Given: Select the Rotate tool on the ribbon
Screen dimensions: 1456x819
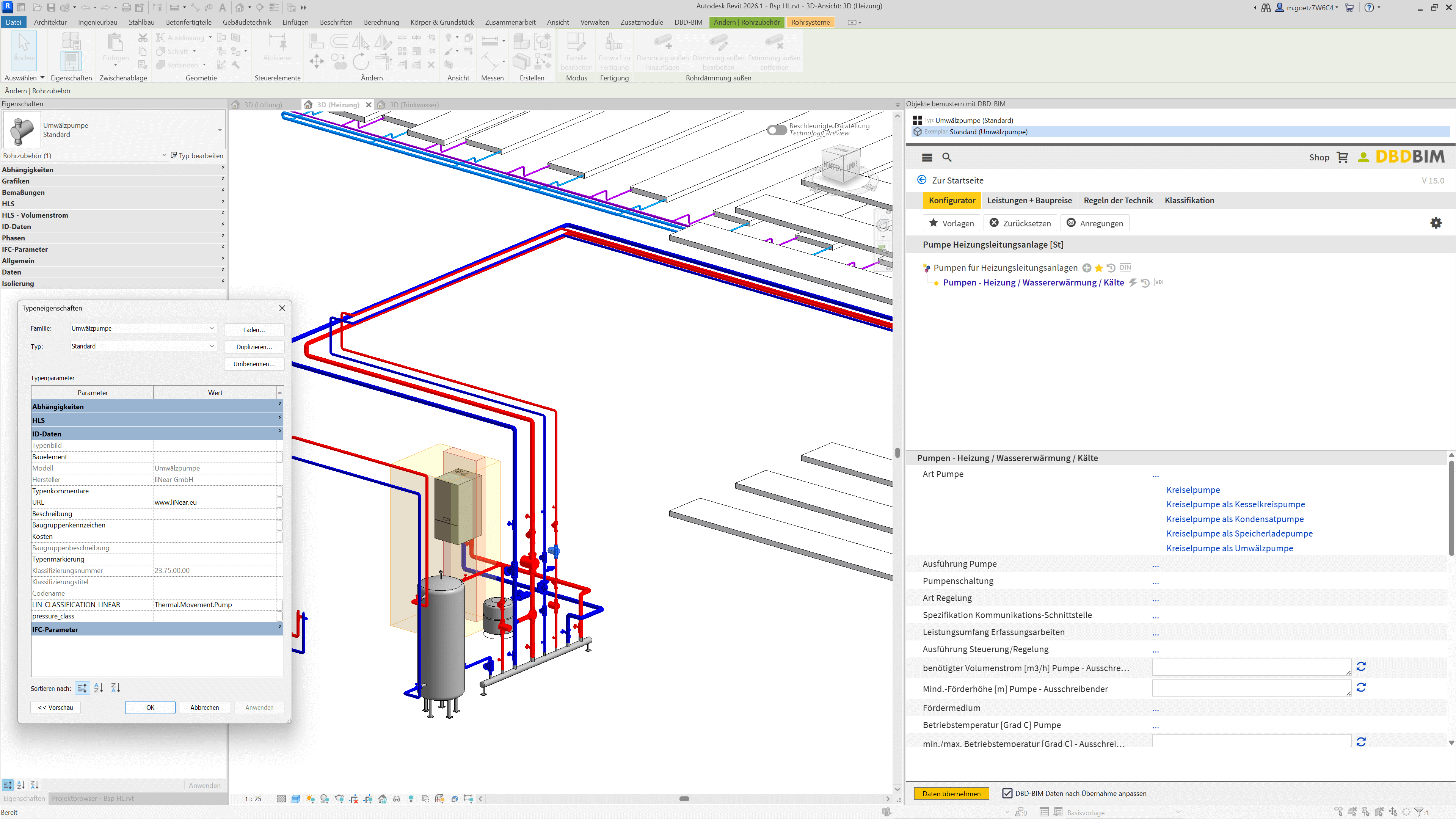Looking at the screenshot, I should pyautogui.click(x=361, y=61).
